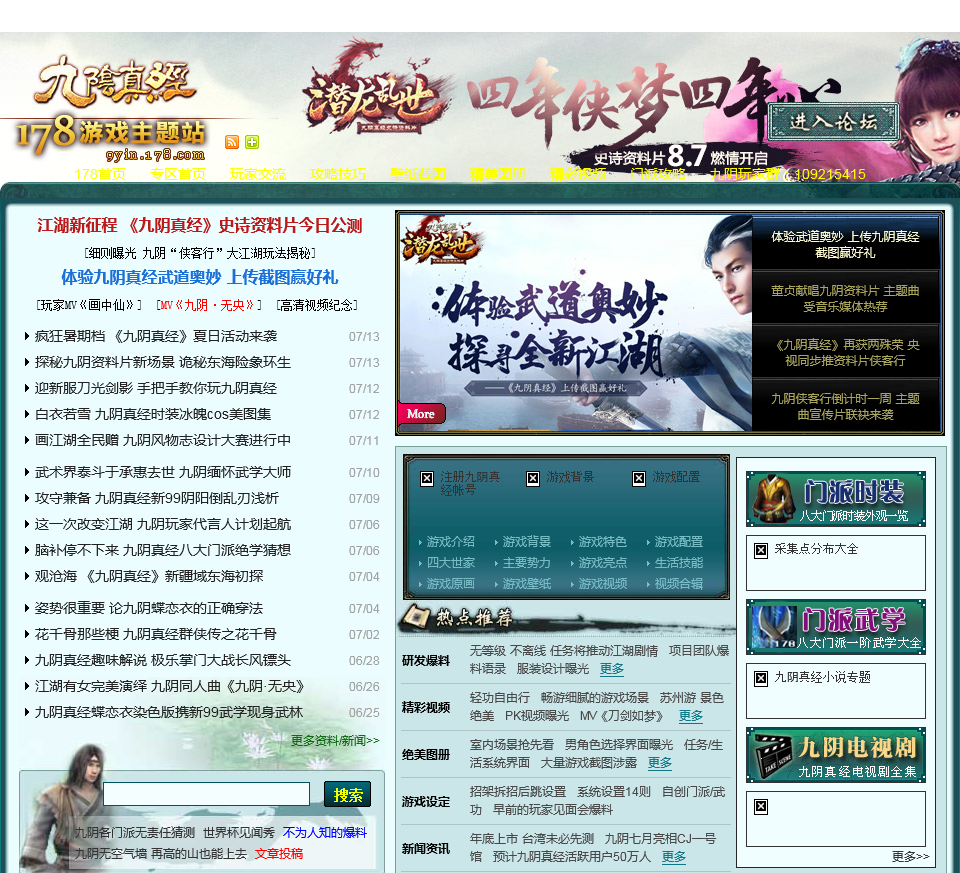
Task: Click broken image icon beside 游戏背景
Action: pyautogui.click(x=533, y=479)
